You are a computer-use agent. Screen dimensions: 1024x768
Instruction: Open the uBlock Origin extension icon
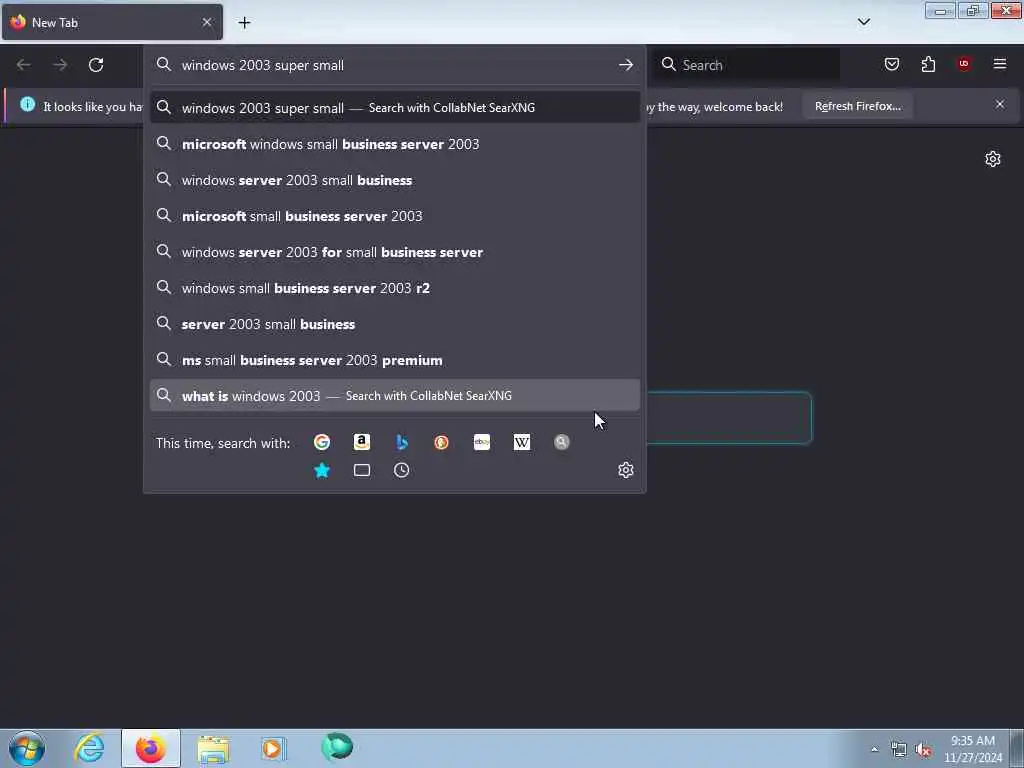point(964,64)
